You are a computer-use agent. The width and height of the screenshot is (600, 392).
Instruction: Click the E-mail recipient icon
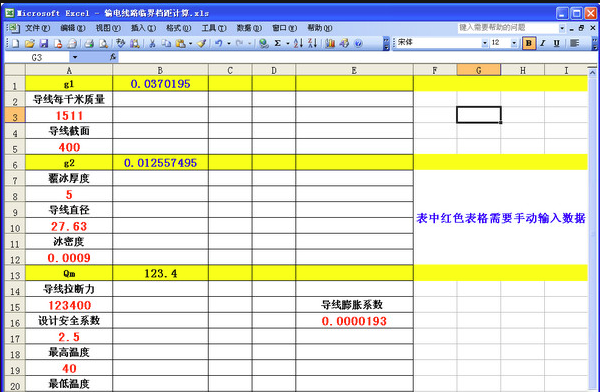[72, 43]
